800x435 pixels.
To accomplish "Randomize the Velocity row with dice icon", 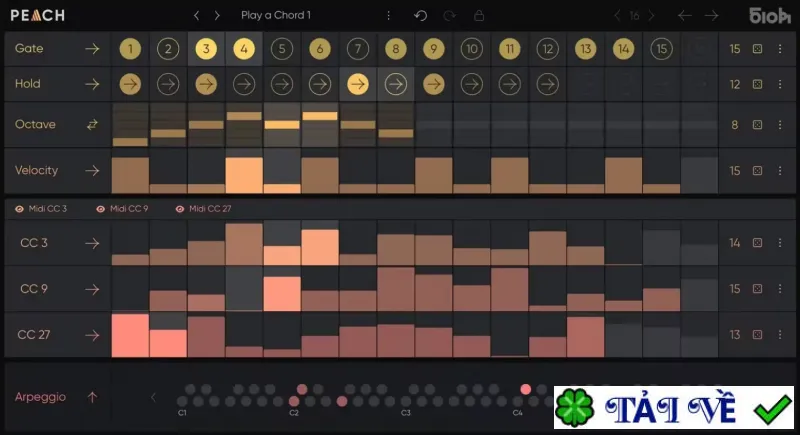I will (758, 170).
